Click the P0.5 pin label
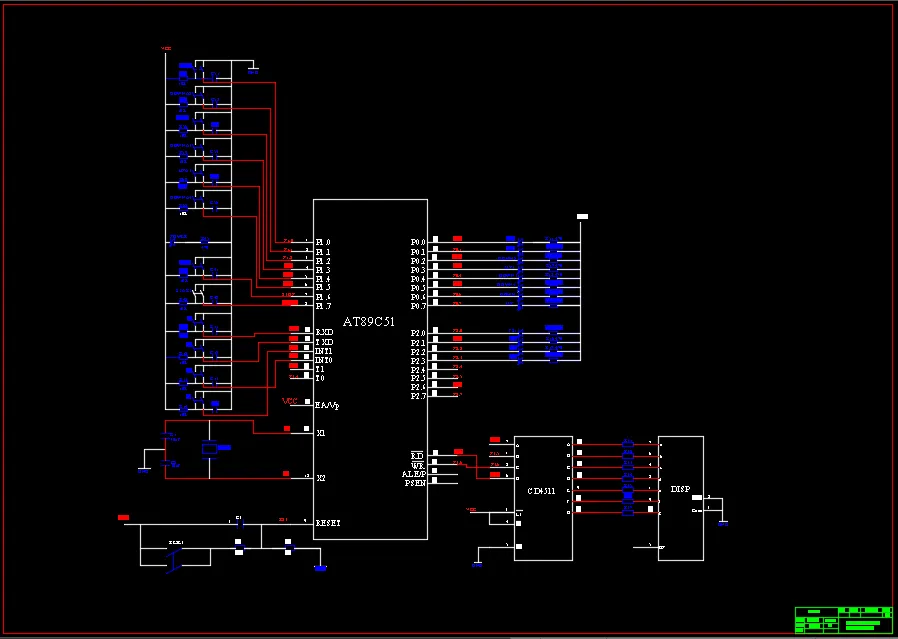This screenshot has width=898, height=639. pyautogui.click(x=418, y=288)
